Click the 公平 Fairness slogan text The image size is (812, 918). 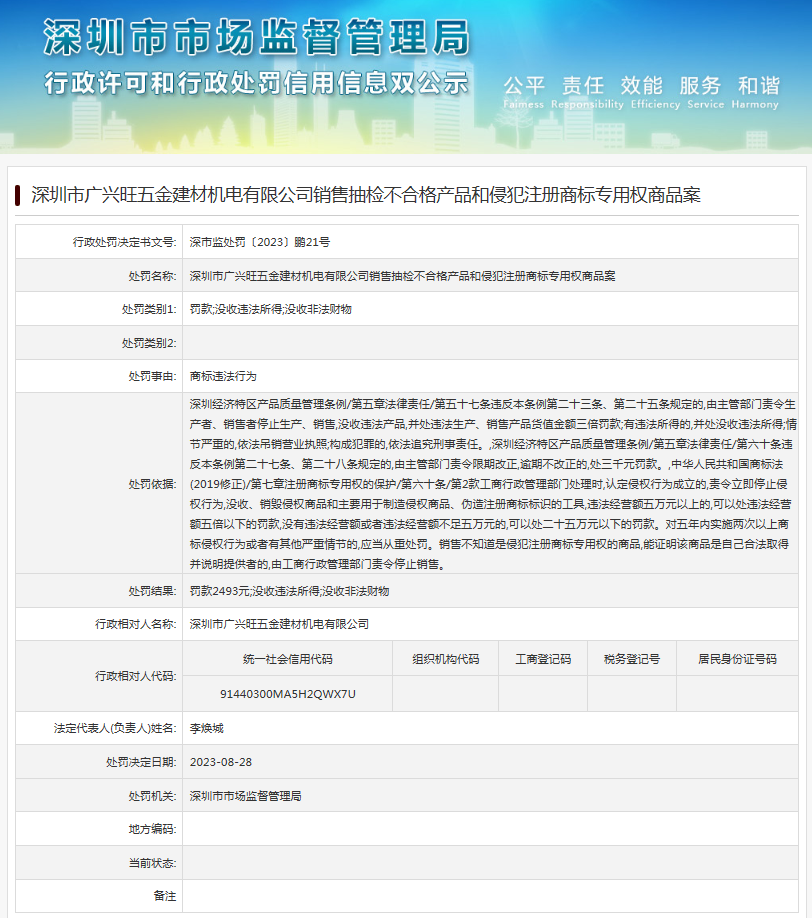523,92
